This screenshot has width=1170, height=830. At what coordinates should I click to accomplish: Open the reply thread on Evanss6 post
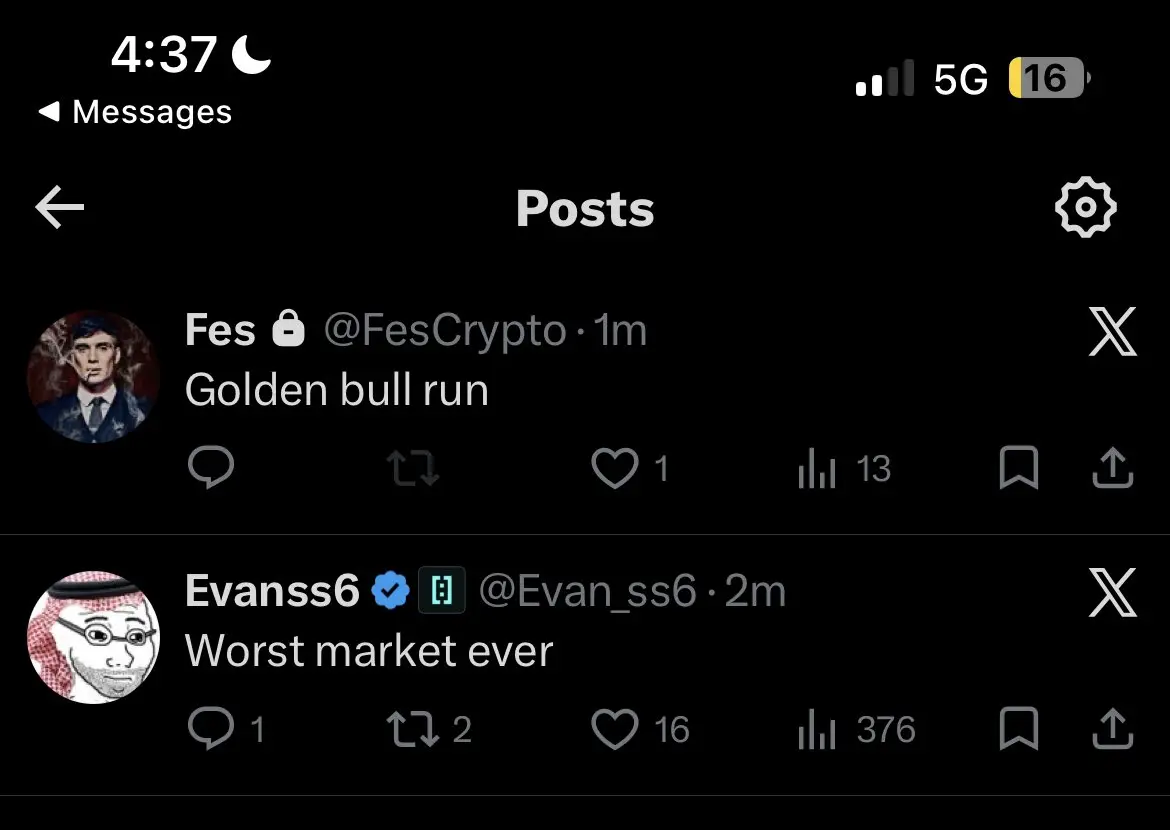(211, 729)
